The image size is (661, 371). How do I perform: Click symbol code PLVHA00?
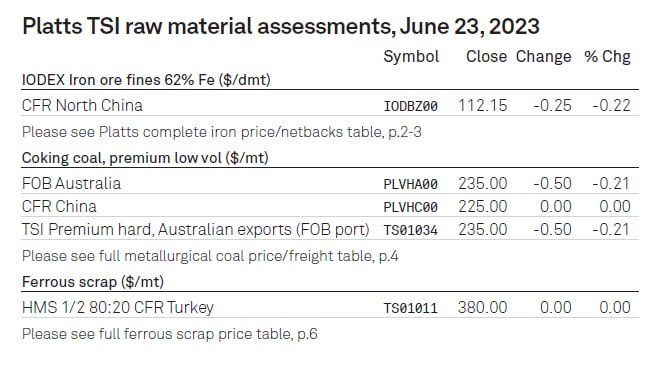click(x=411, y=184)
